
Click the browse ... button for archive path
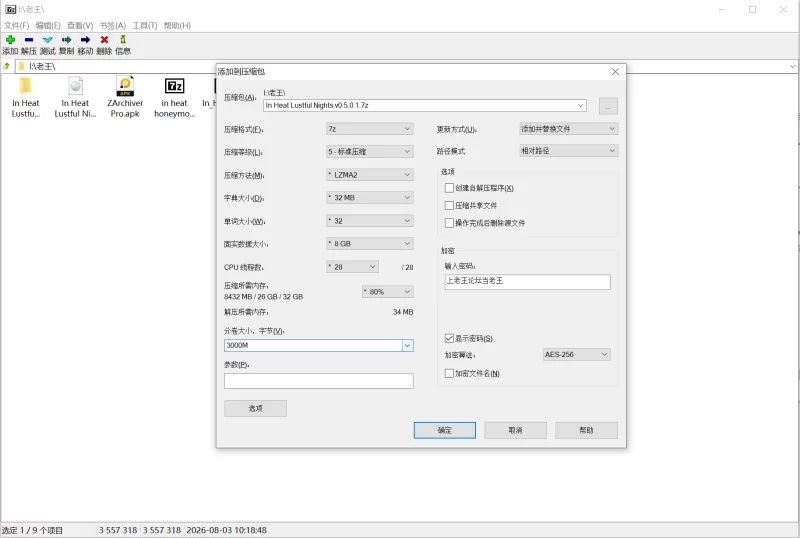608,106
